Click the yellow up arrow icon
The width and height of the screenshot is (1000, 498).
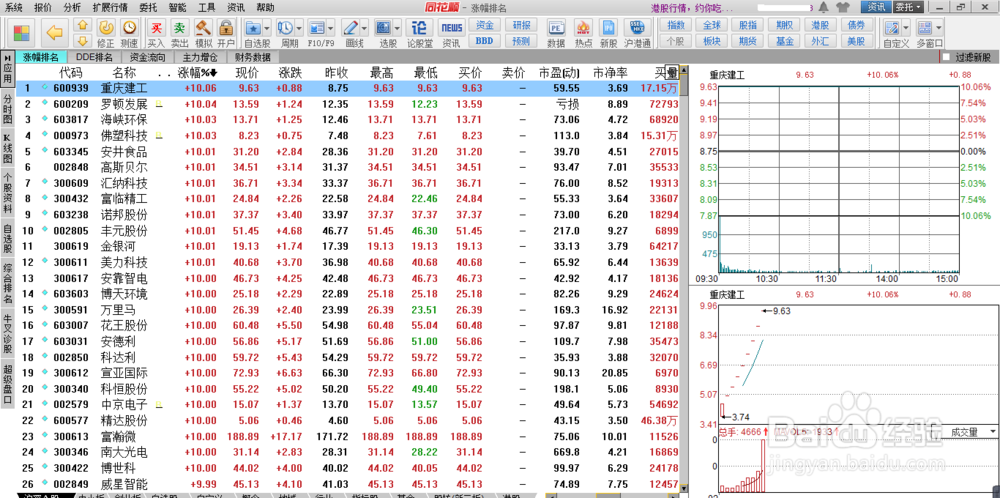click(x=82, y=26)
